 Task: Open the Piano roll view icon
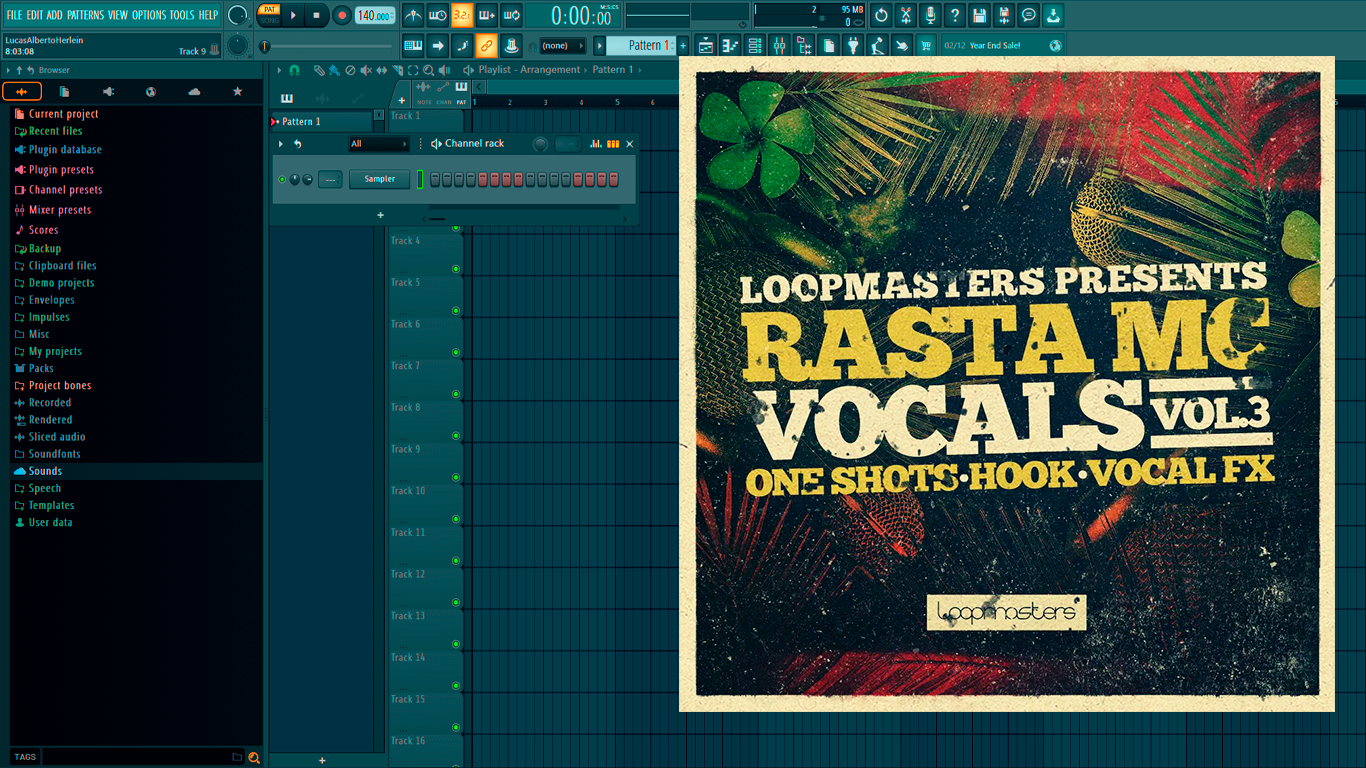[x=730, y=45]
